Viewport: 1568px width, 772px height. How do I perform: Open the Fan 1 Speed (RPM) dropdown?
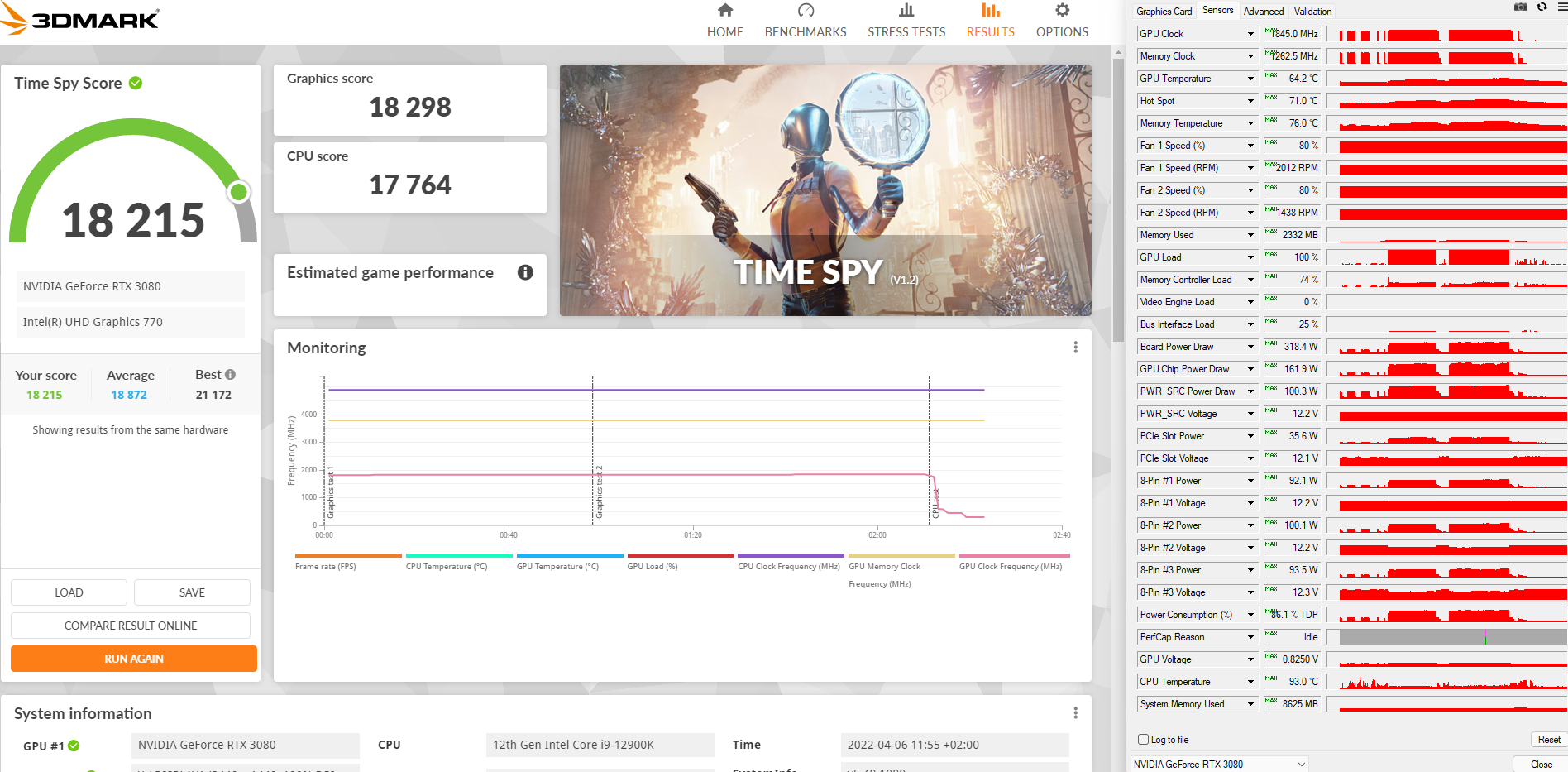click(1250, 168)
